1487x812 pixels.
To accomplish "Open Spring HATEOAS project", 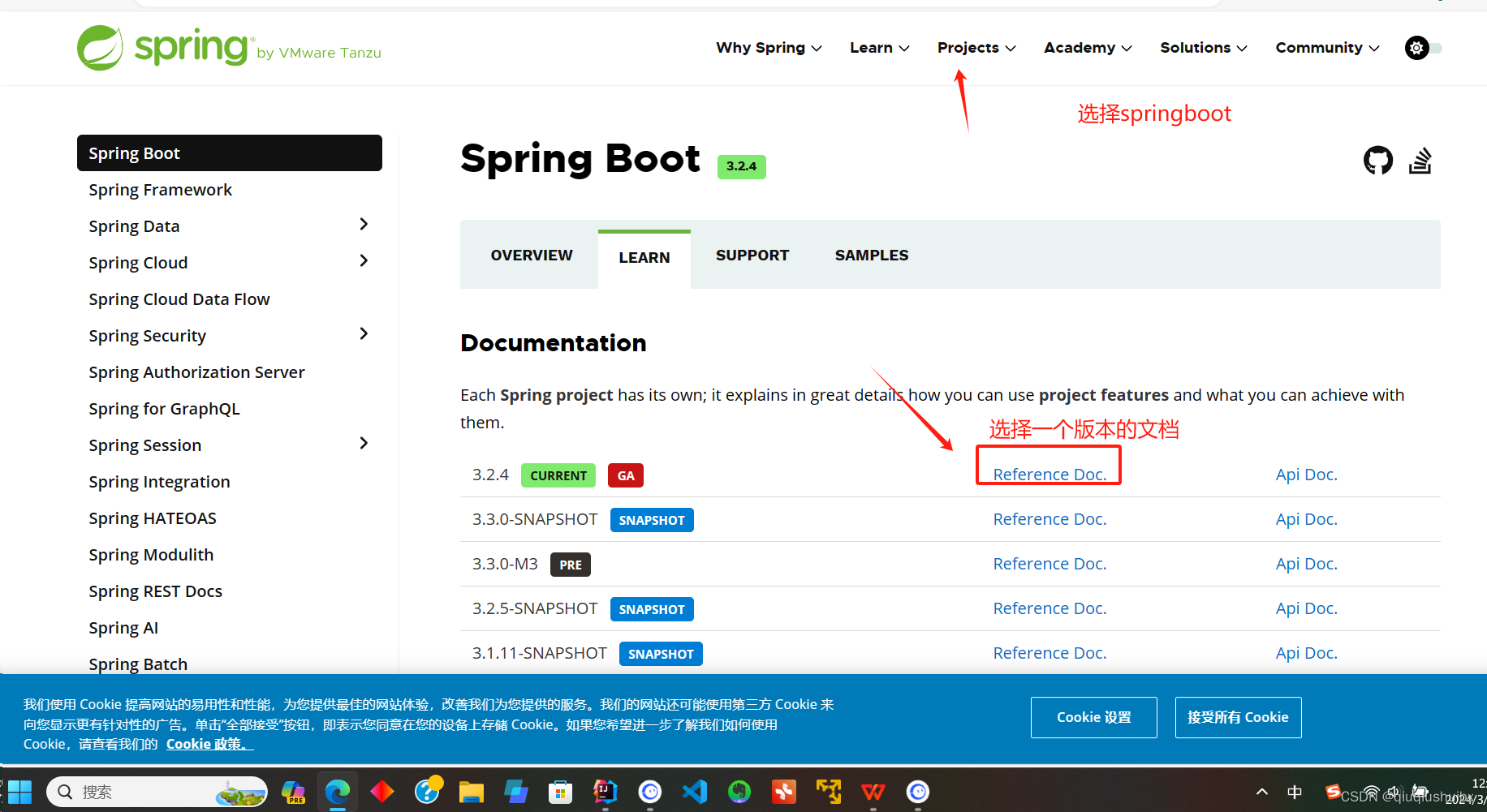I will pyautogui.click(x=153, y=518).
